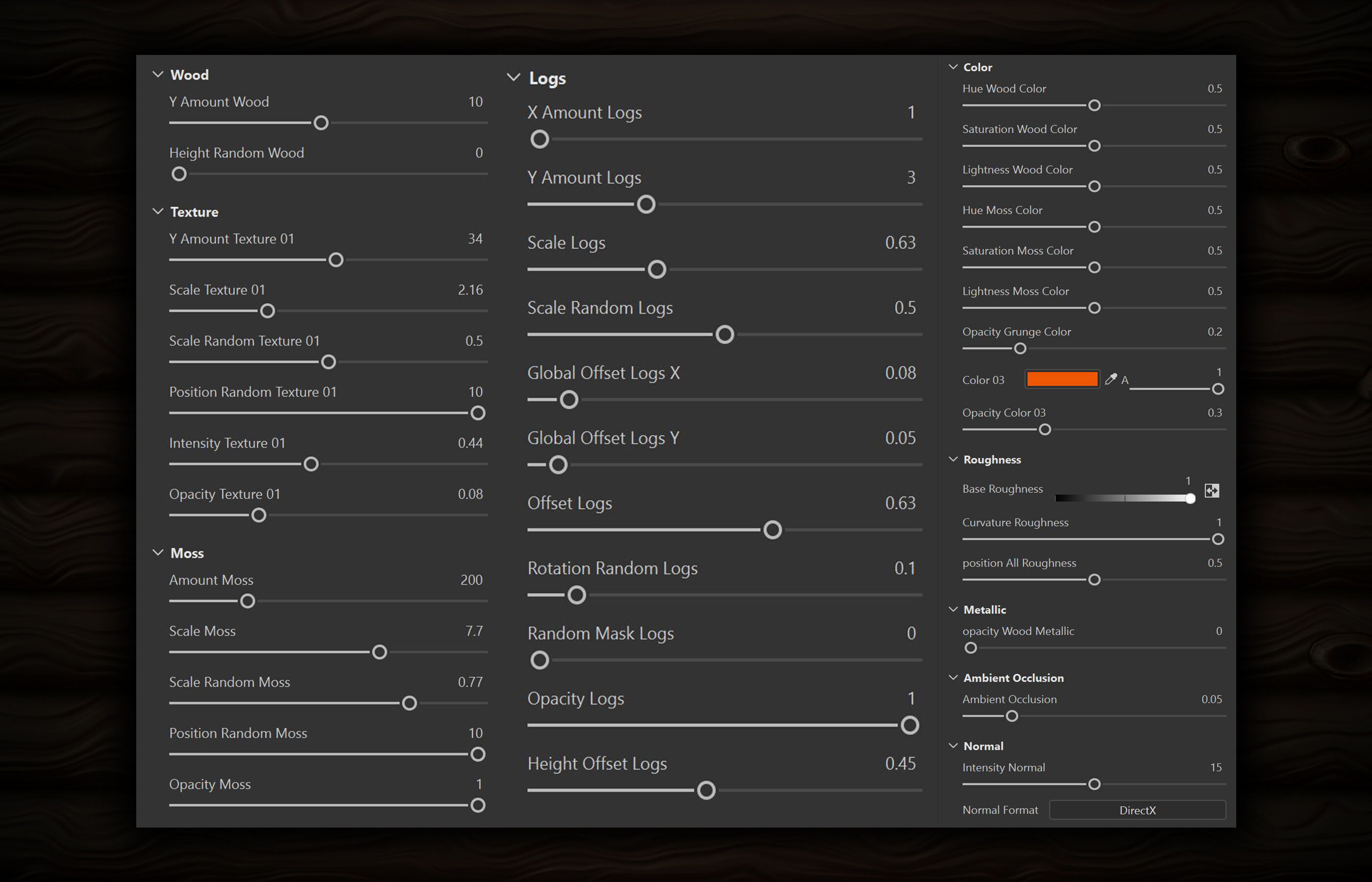Collapse the Wood section chevron

158,74
